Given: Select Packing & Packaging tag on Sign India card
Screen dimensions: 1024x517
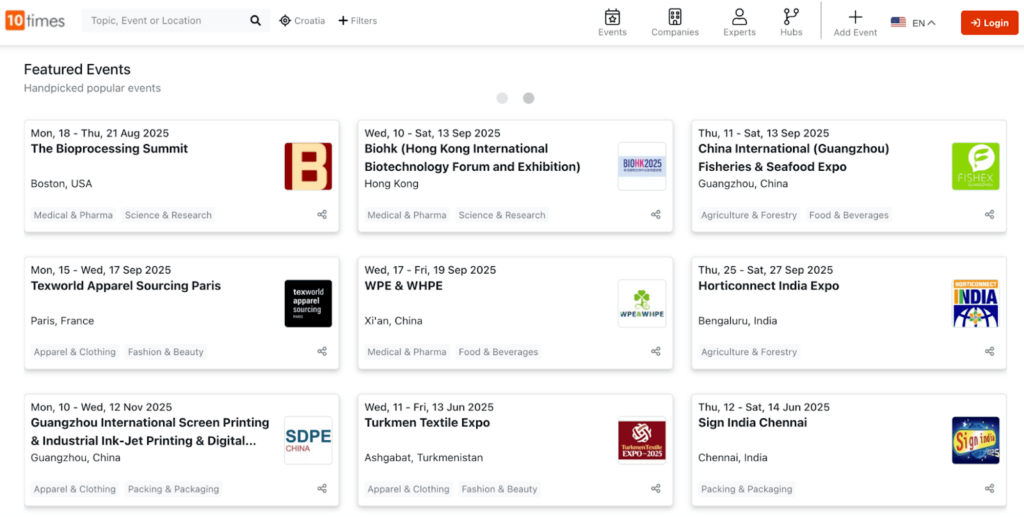Looking at the screenshot, I should [x=746, y=489].
